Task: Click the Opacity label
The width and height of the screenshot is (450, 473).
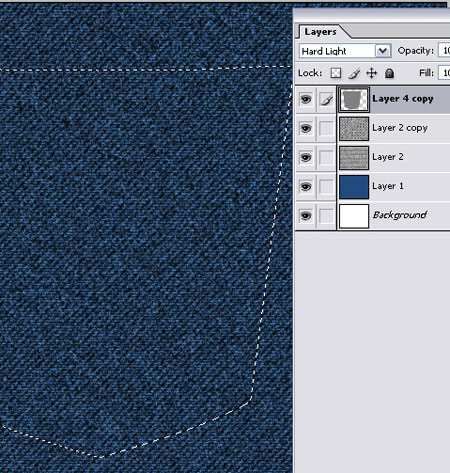Action: (x=416, y=51)
